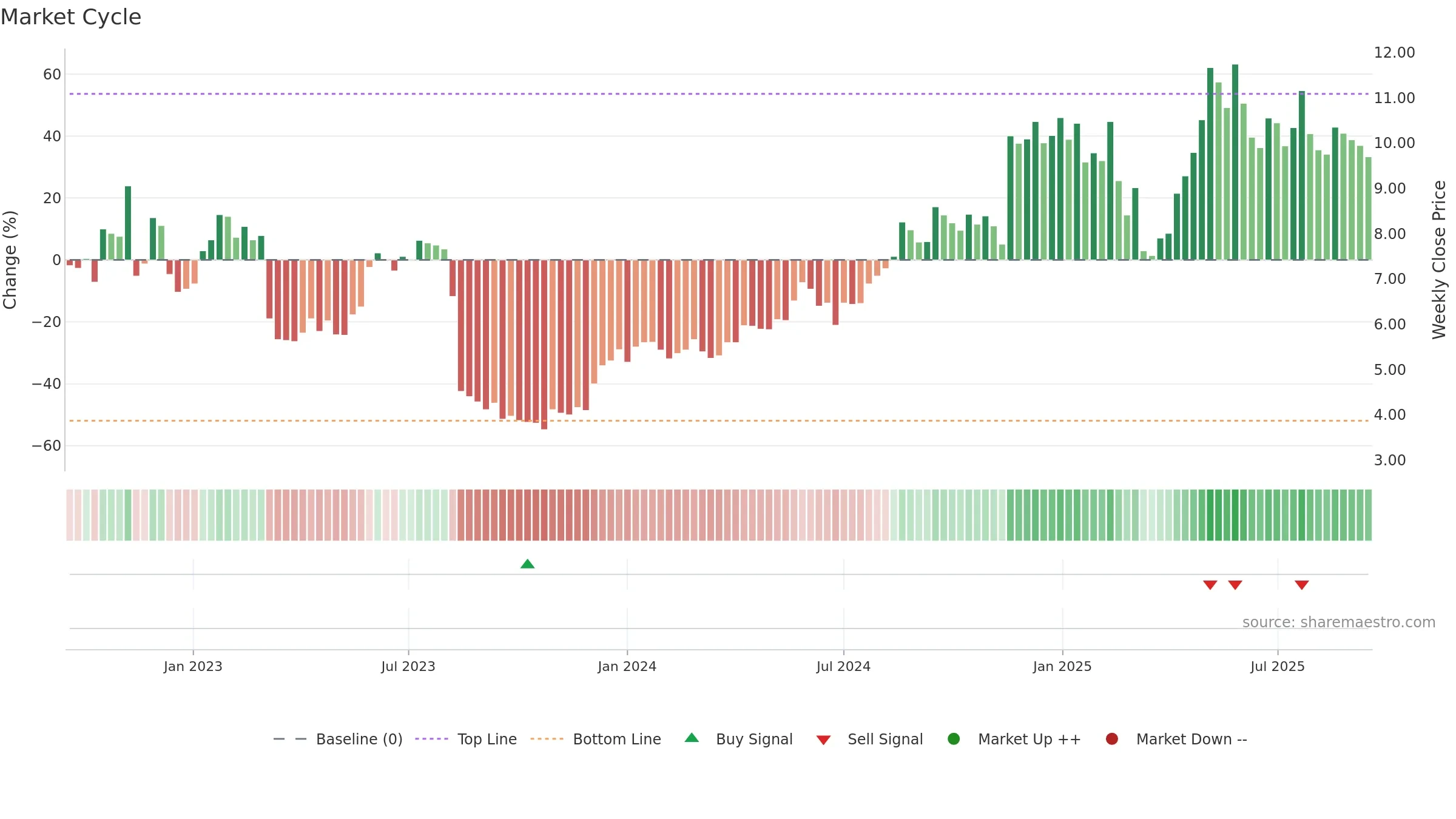Click the −40 tick on Change axis
This screenshot has width=1456, height=819.
[x=47, y=384]
